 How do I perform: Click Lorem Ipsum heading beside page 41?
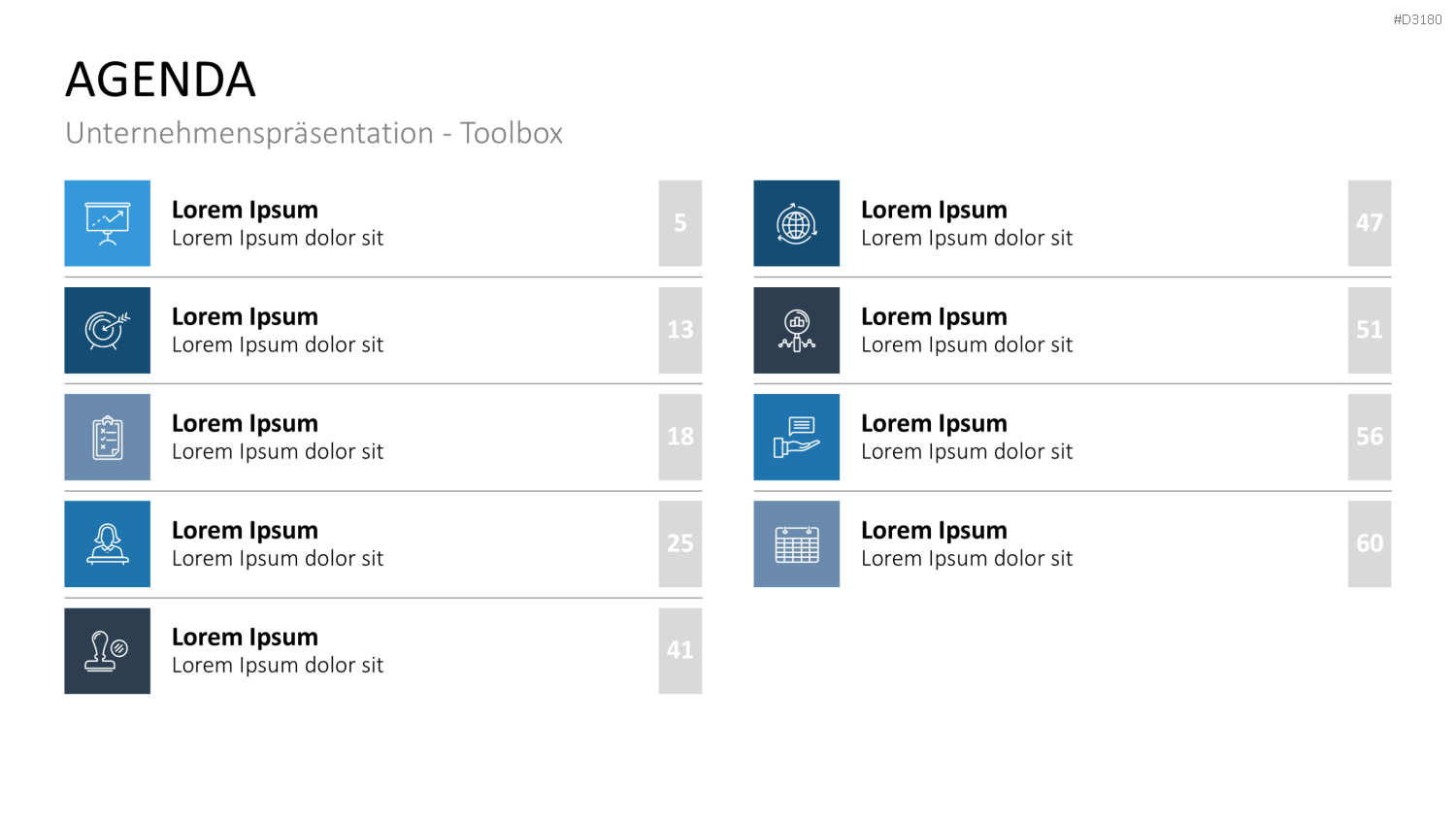tap(245, 637)
